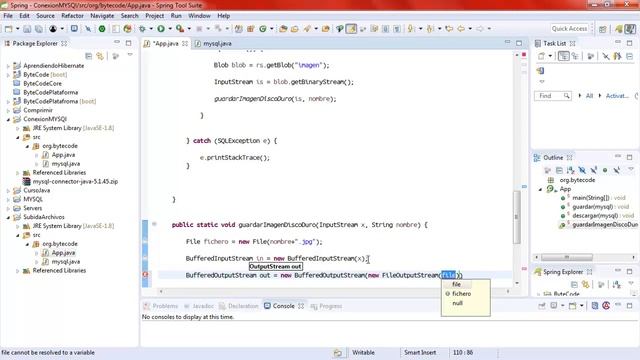Open the Refactor menu
This screenshot has height=360, width=640.
pos(72,16)
